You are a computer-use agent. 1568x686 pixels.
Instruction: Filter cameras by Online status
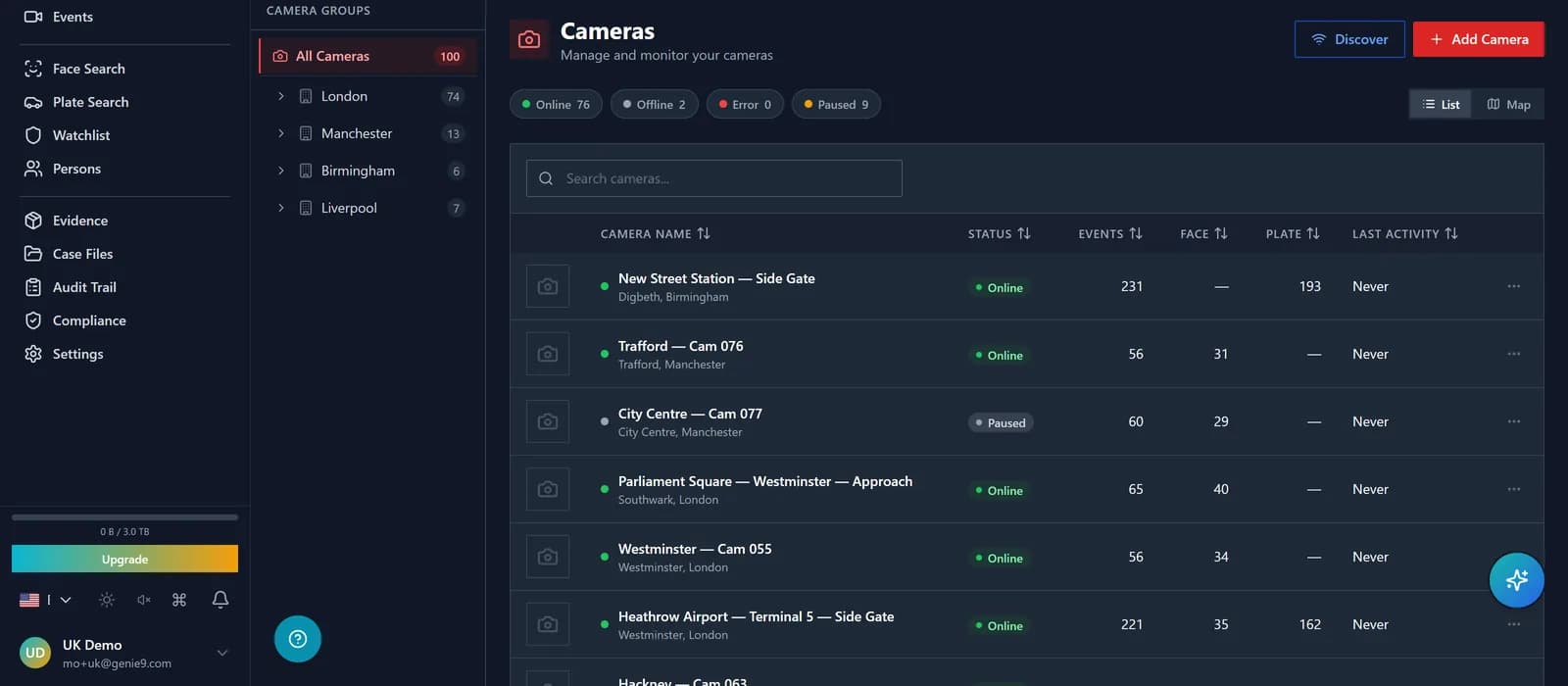[x=556, y=104]
